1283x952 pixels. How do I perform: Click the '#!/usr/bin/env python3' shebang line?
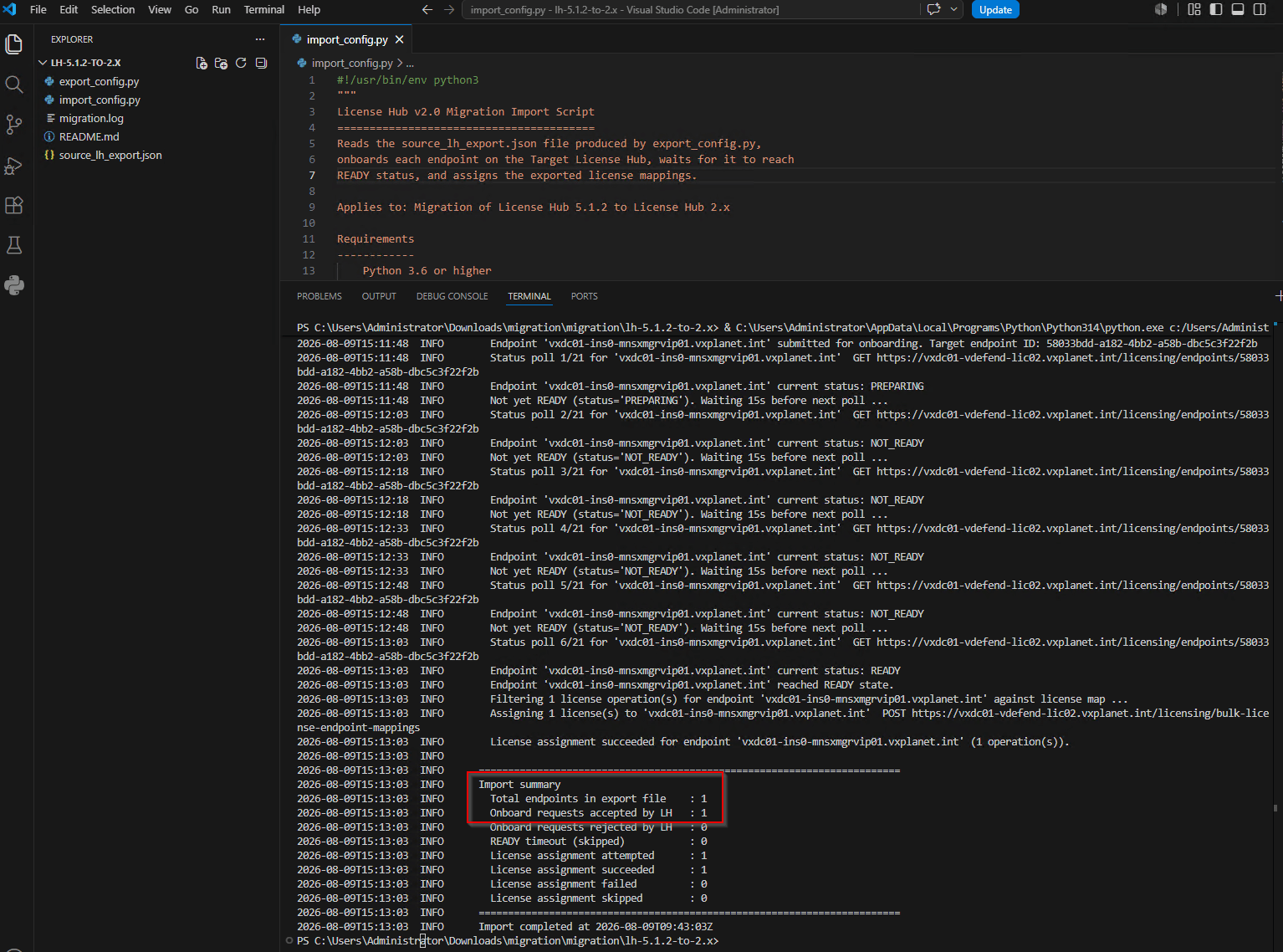[x=408, y=79]
